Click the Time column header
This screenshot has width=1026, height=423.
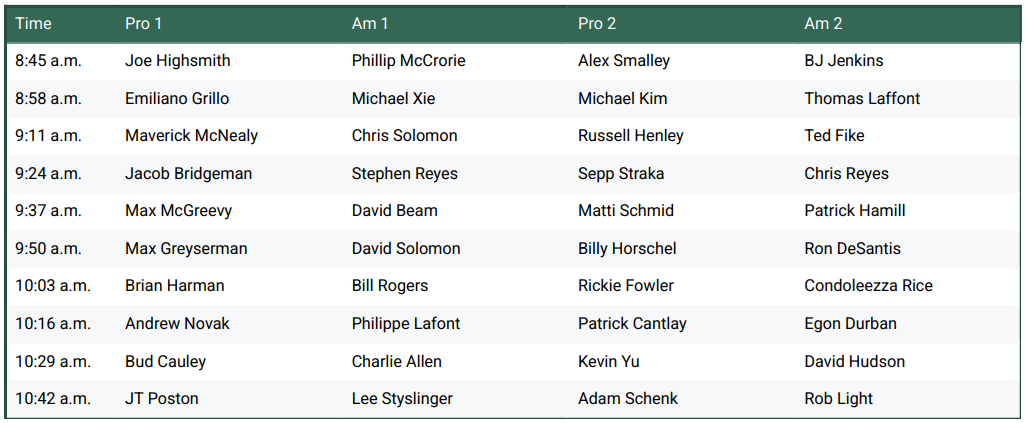[33, 23]
